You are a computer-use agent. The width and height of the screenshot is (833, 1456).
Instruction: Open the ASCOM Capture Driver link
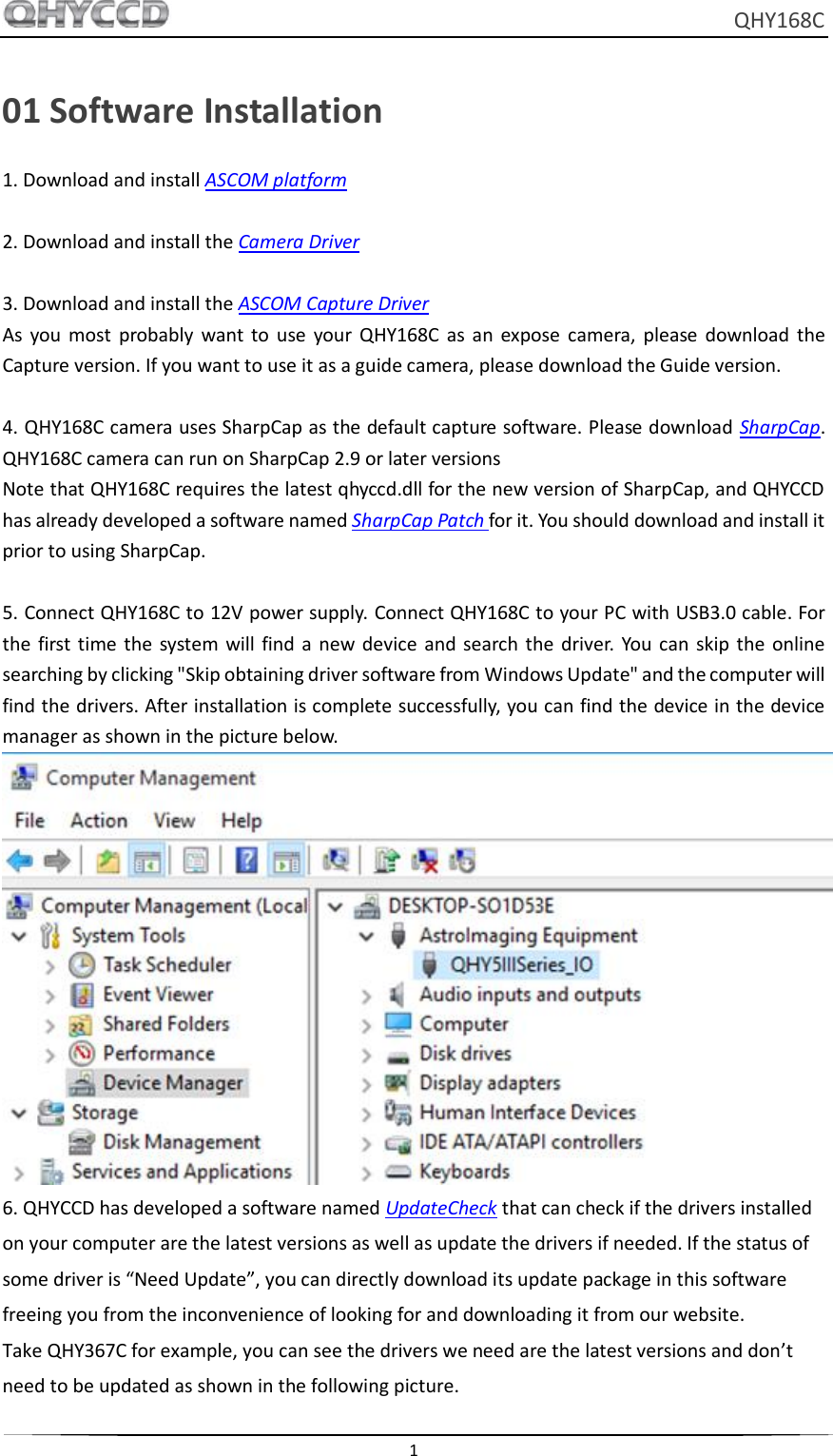pos(334,303)
